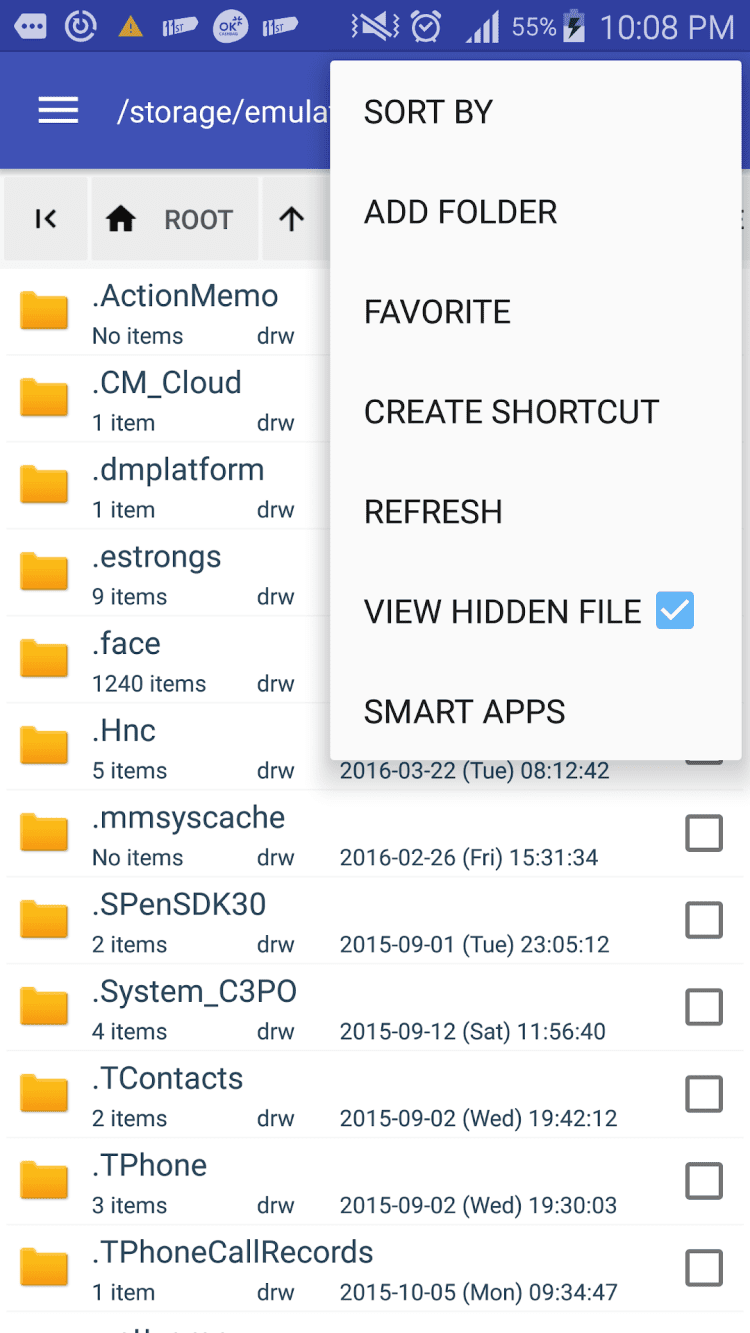Check the box for .mmsyscache folder
The width and height of the screenshot is (750, 1333).
coord(703,833)
